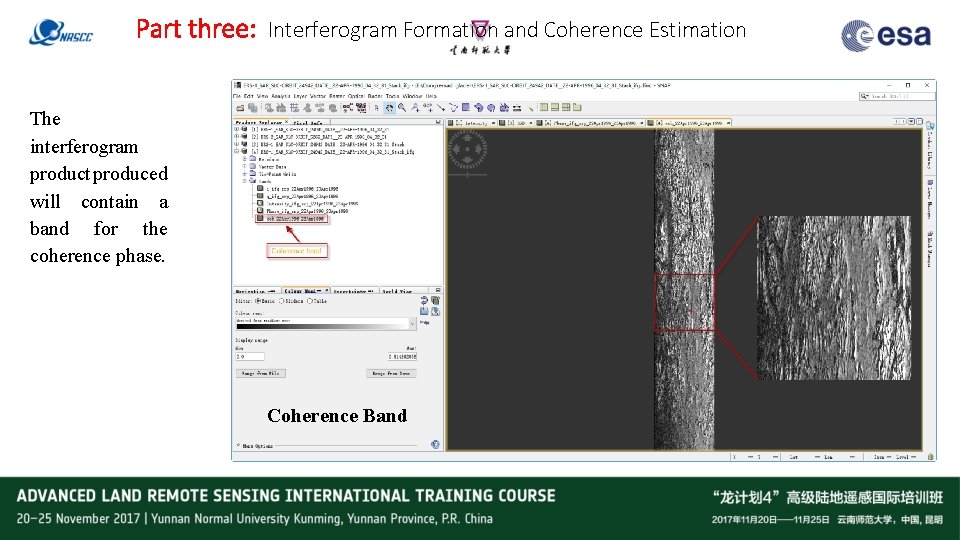The width and height of the screenshot is (960, 540).
Task: Close the Product Explorer tab
Action: pyautogui.click(x=286, y=122)
